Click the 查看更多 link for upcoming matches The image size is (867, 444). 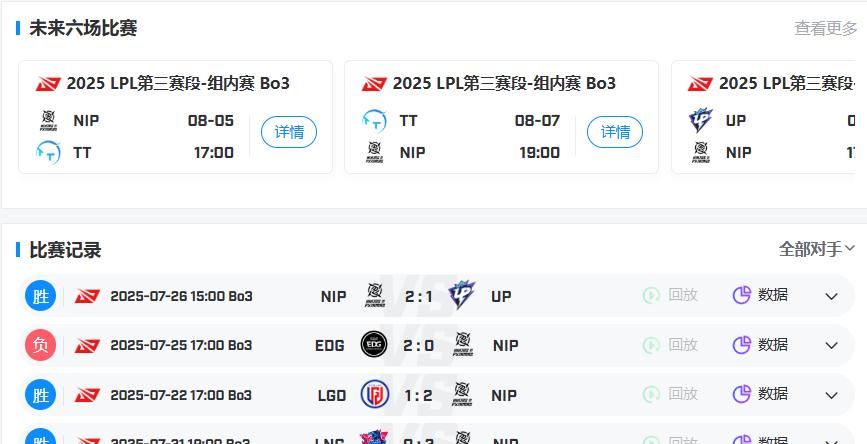click(826, 28)
